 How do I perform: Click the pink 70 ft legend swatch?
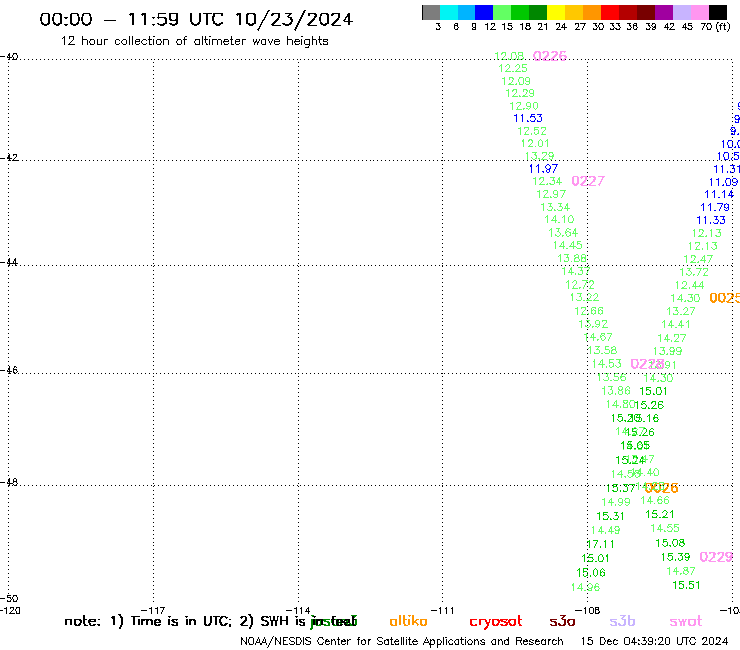[x=699, y=12]
